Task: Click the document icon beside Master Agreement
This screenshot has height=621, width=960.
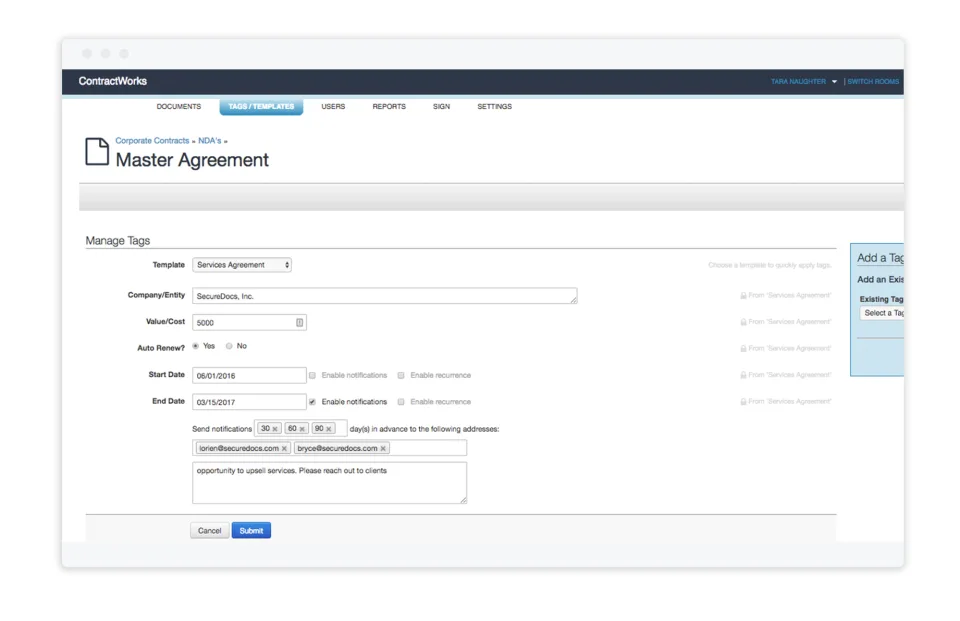Action: click(97, 151)
